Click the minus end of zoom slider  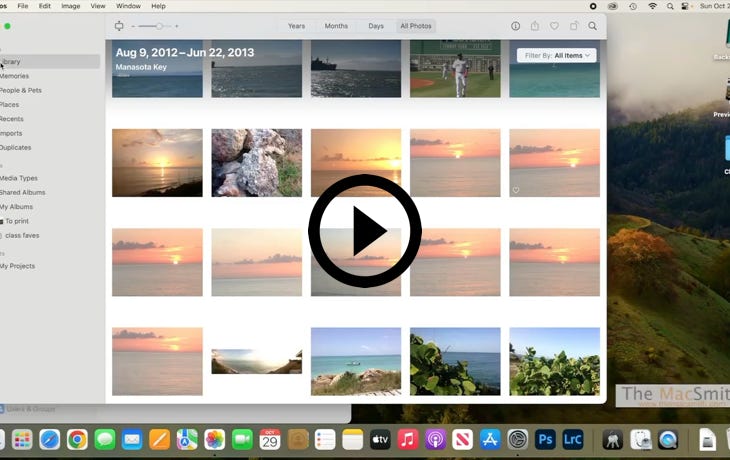(133, 26)
